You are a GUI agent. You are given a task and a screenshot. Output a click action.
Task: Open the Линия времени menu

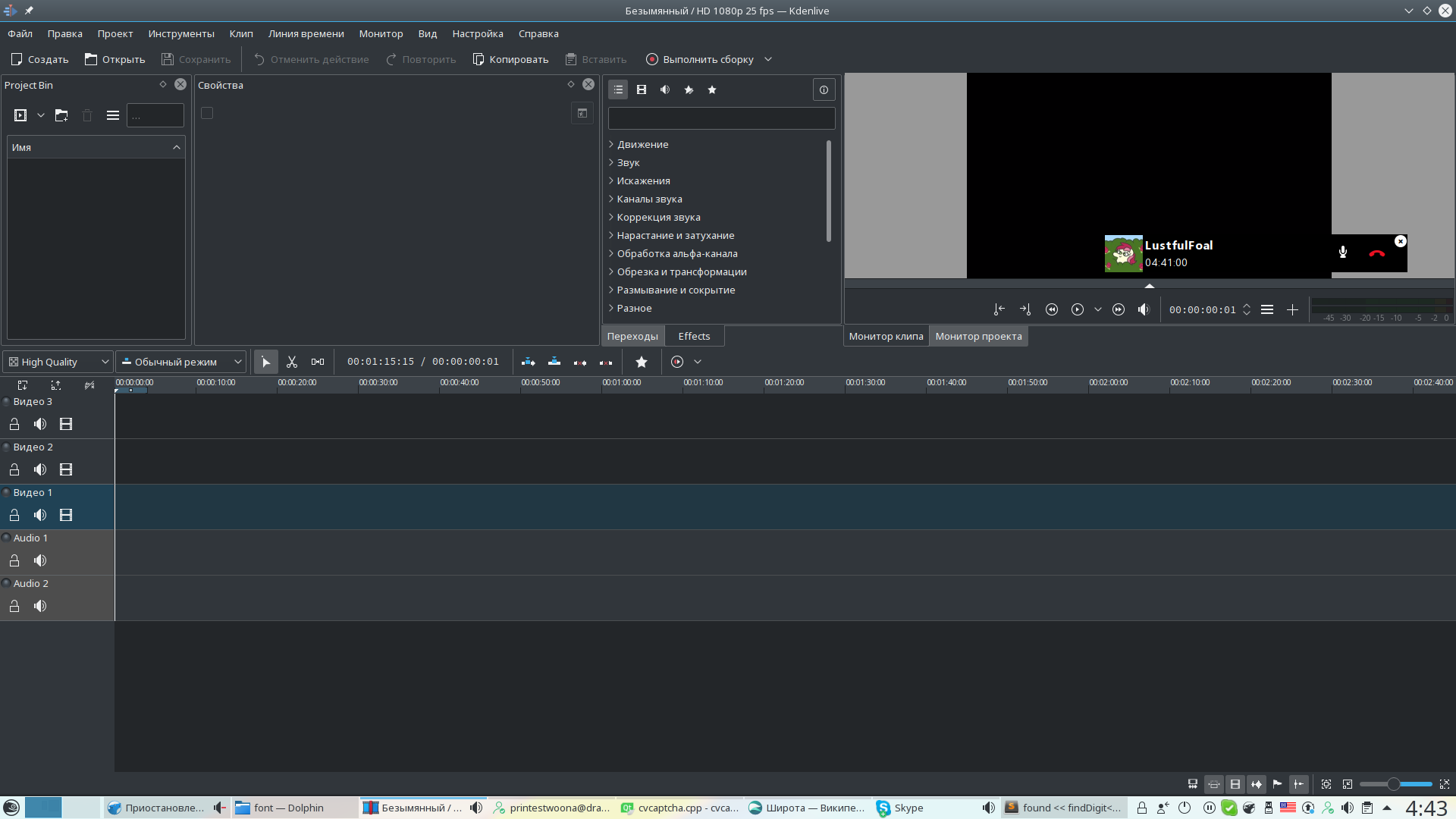306,33
